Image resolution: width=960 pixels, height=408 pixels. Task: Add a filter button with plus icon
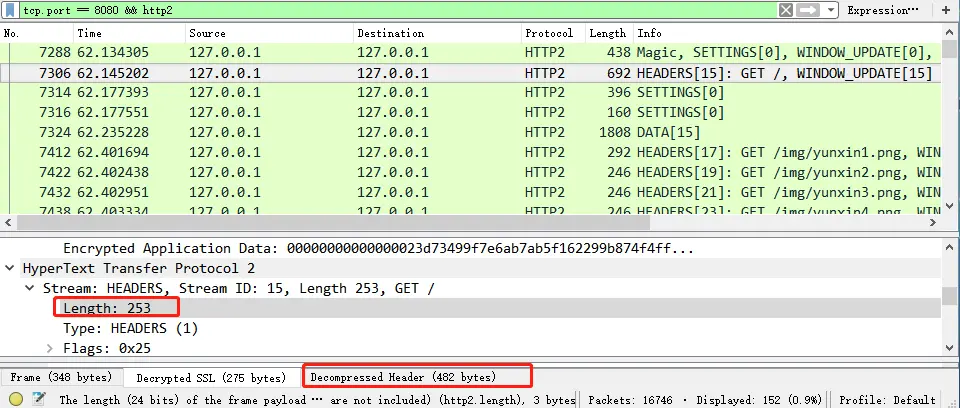tap(947, 10)
